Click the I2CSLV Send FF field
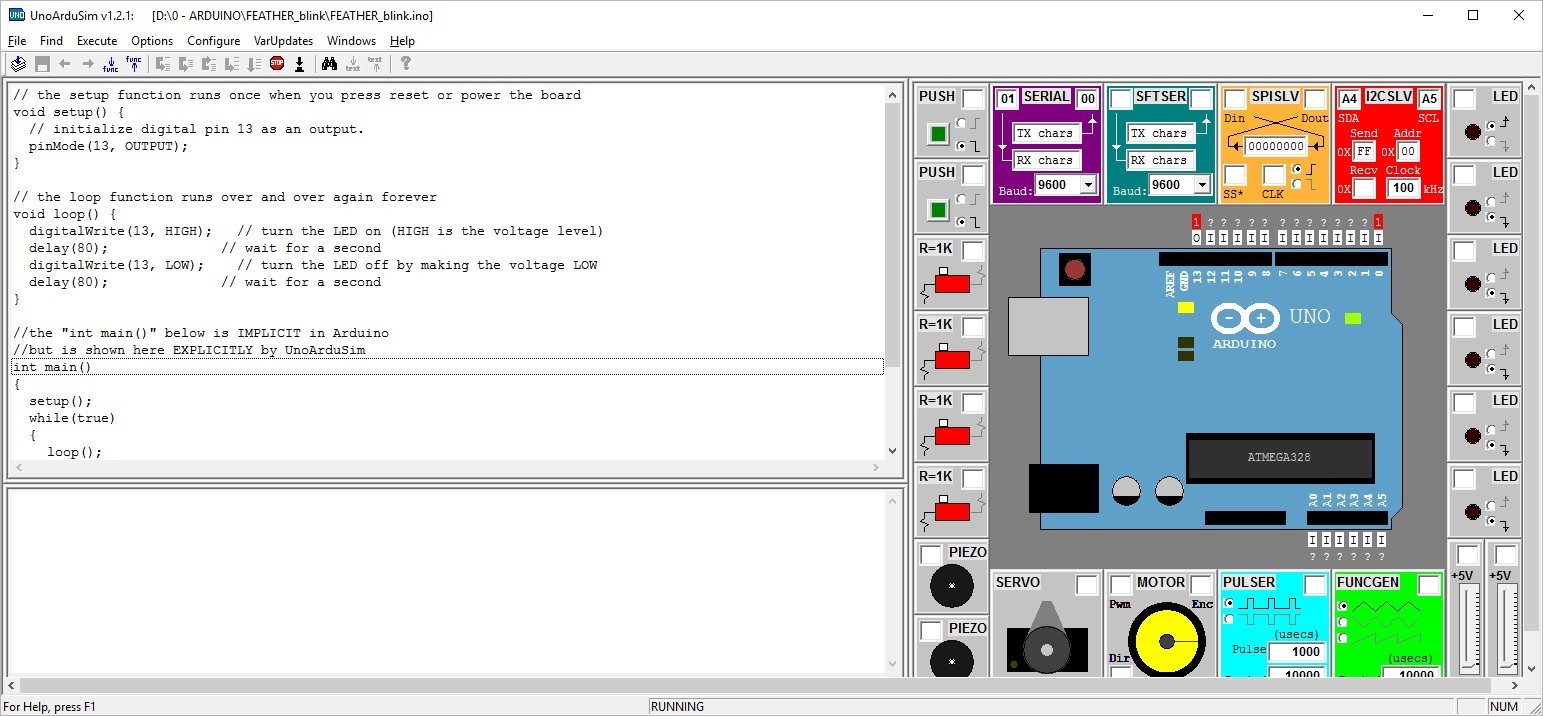Screen dimensions: 1543x716 point(1364,151)
